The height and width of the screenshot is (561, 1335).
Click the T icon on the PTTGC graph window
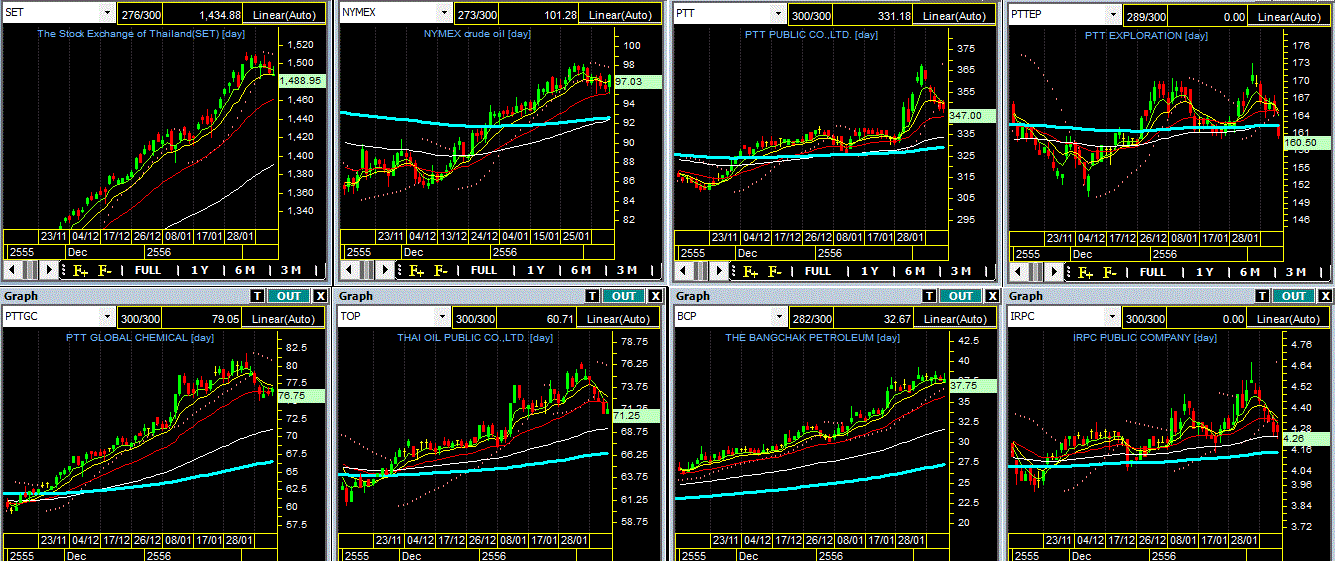[257, 295]
